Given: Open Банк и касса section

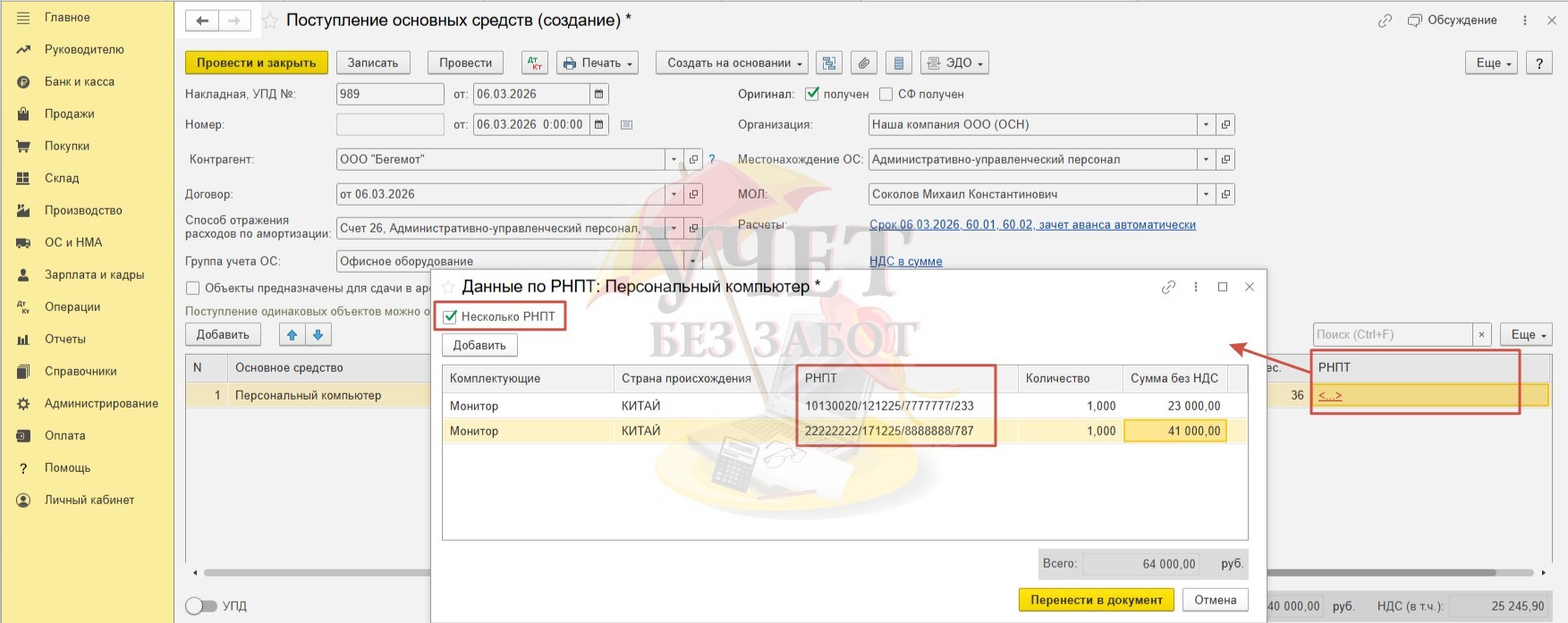Looking at the screenshot, I should click(x=79, y=81).
